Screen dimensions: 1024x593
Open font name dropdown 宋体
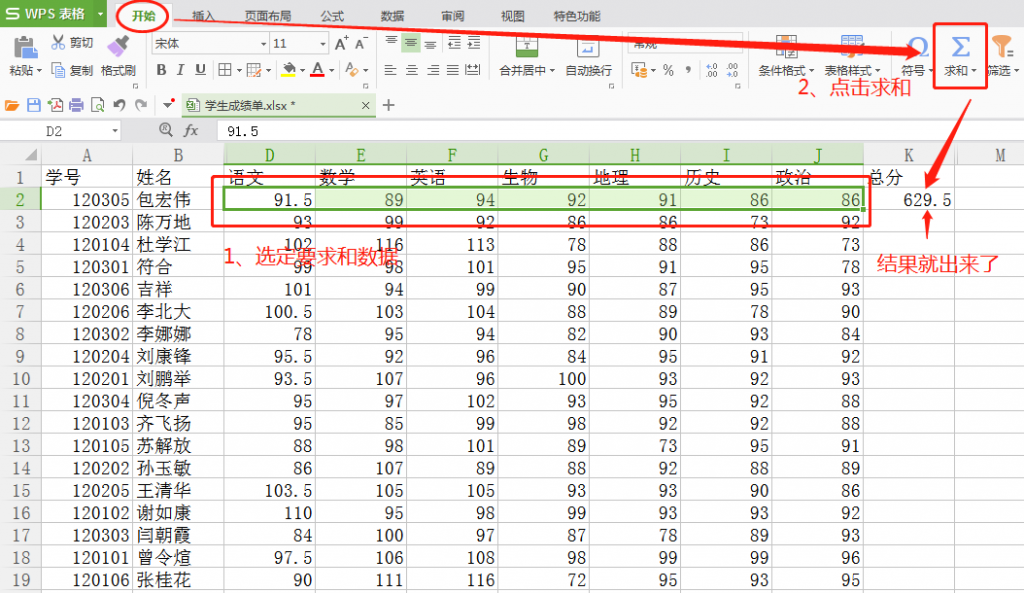click(x=263, y=44)
